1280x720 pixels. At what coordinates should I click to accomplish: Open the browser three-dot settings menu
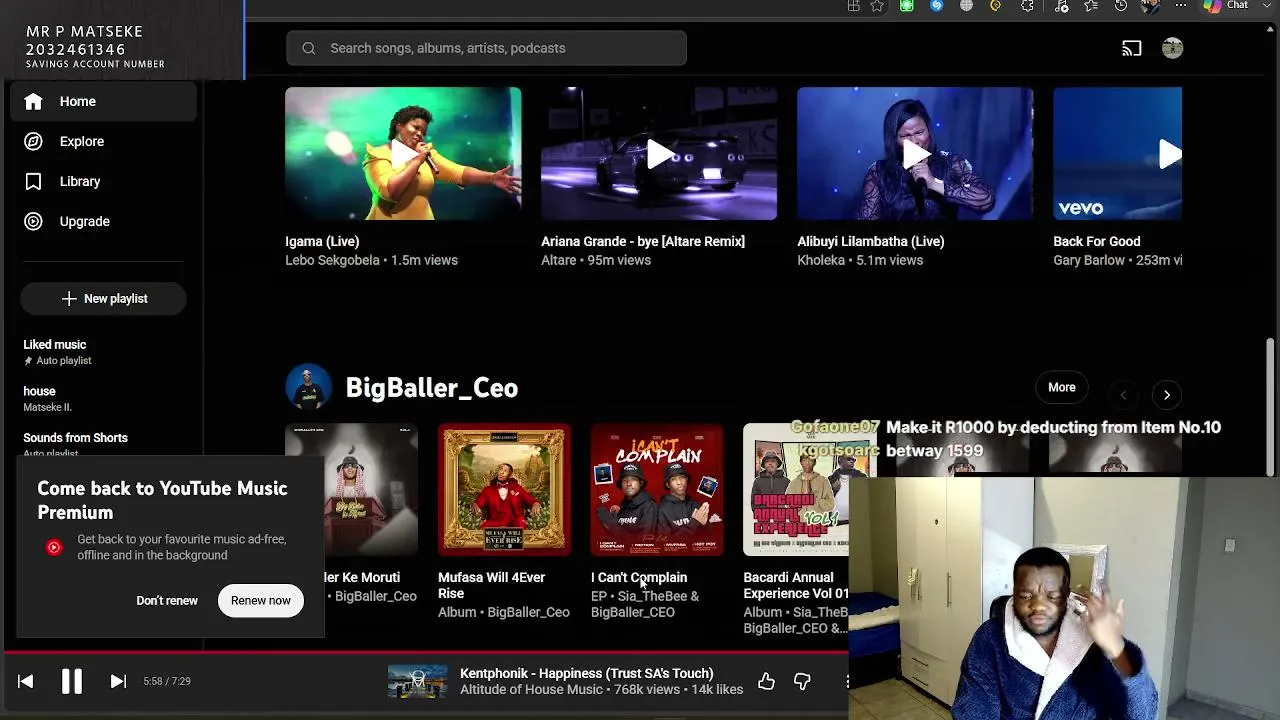1181,6
